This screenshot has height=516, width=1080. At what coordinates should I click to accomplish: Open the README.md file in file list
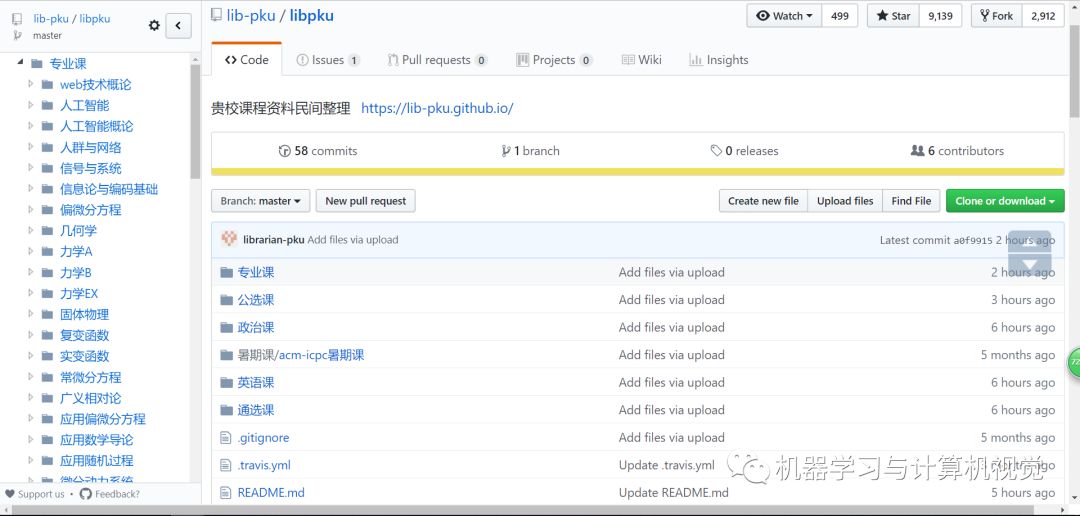[x=271, y=493]
